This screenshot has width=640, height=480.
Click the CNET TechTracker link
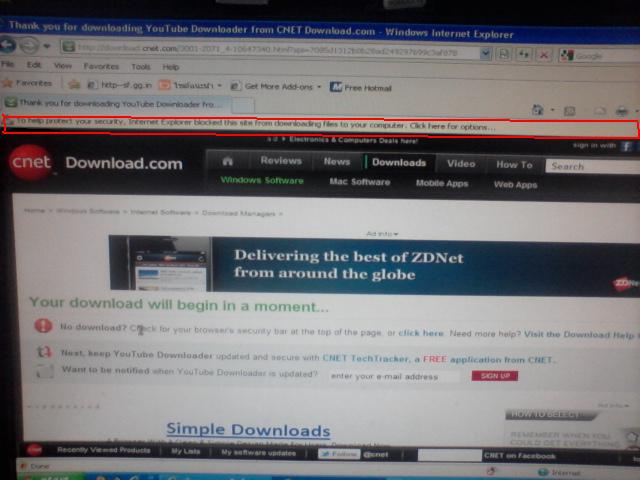365,358
